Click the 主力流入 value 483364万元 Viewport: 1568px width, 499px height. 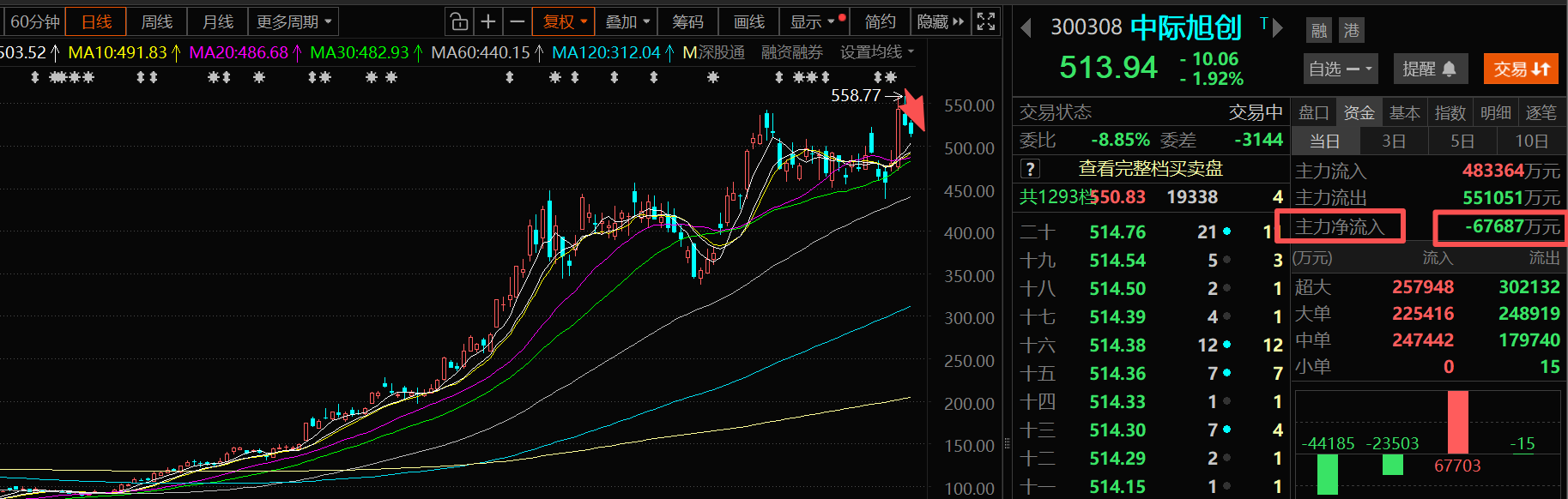[x=1510, y=171]
